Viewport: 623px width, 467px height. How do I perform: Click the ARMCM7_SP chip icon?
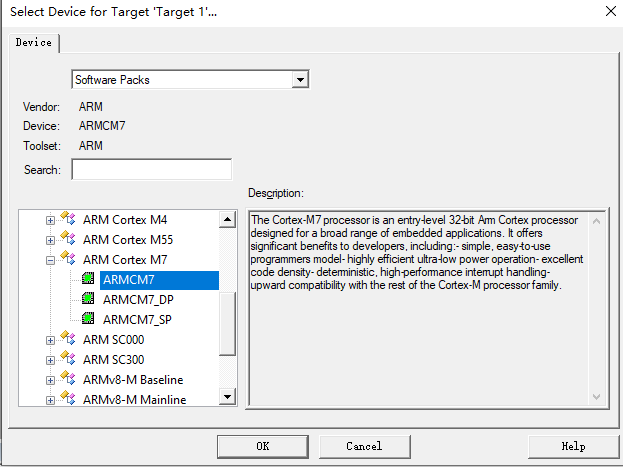(x=88, y=318)
